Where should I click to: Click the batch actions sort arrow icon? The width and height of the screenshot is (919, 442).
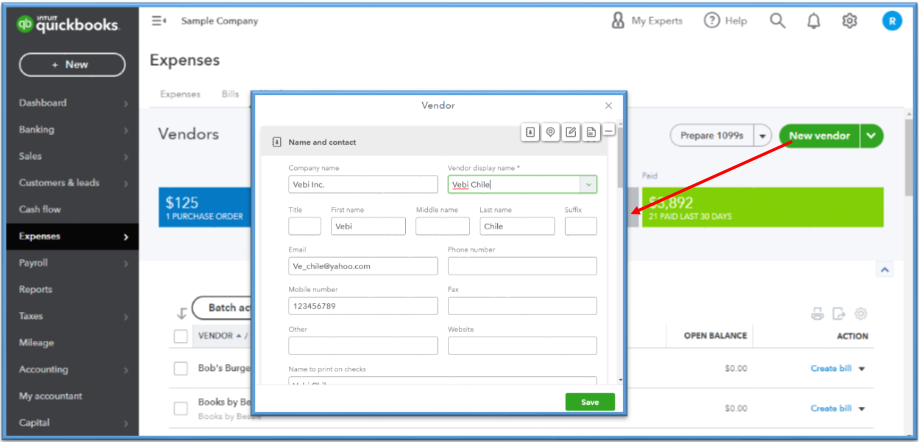pyautogui.click(x=182, y=314)
